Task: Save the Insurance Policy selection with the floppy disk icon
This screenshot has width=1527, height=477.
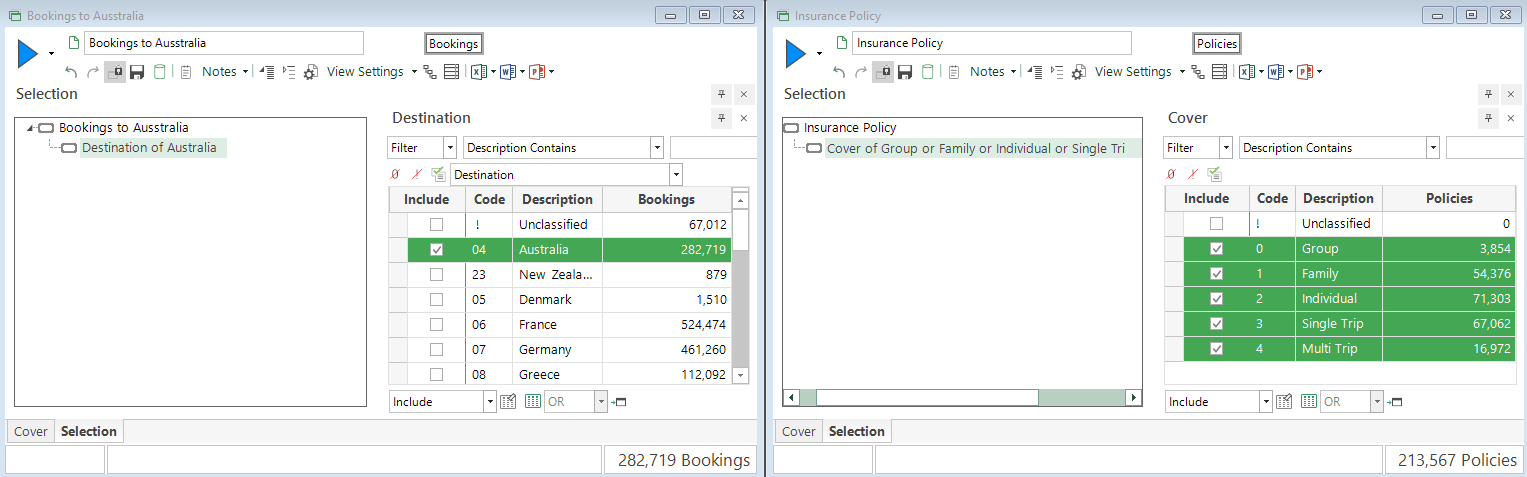Action: point(905,72)
